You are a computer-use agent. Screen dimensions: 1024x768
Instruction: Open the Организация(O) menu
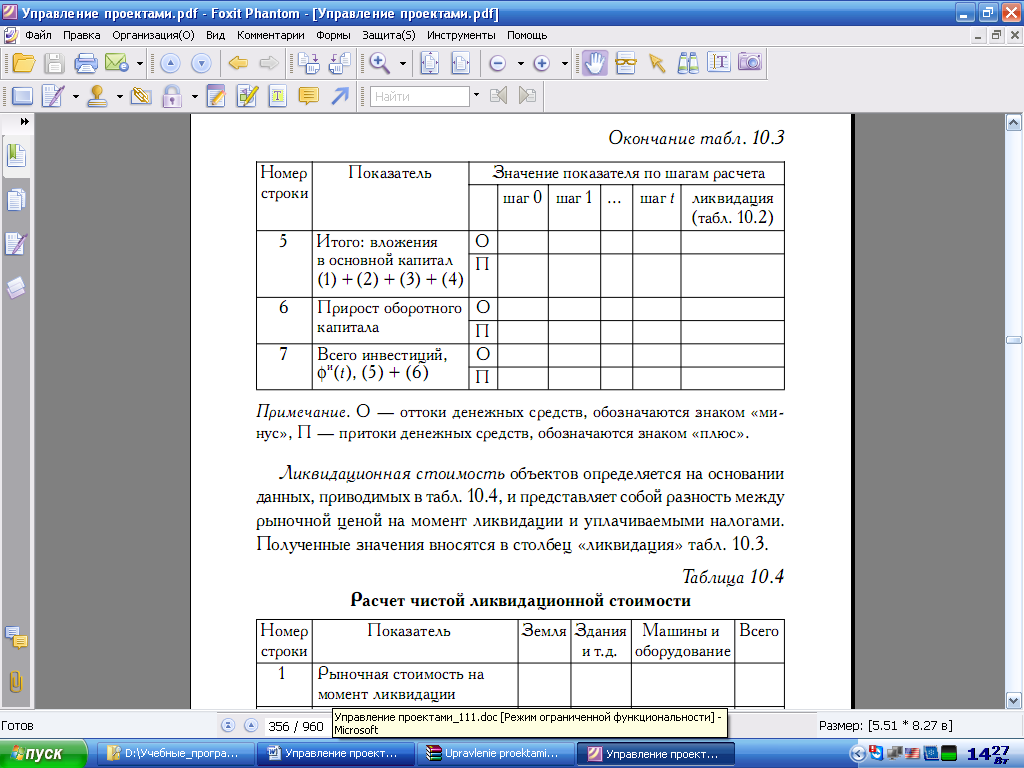click(x=153, y=35)
